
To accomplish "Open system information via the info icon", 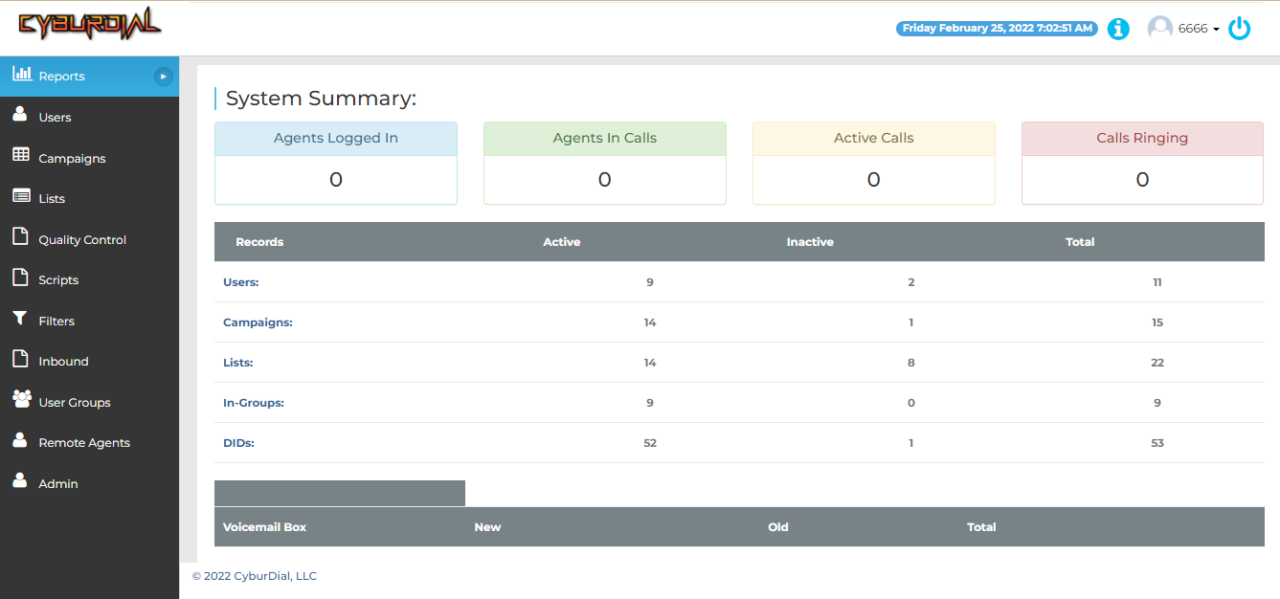I will 1117,28.
